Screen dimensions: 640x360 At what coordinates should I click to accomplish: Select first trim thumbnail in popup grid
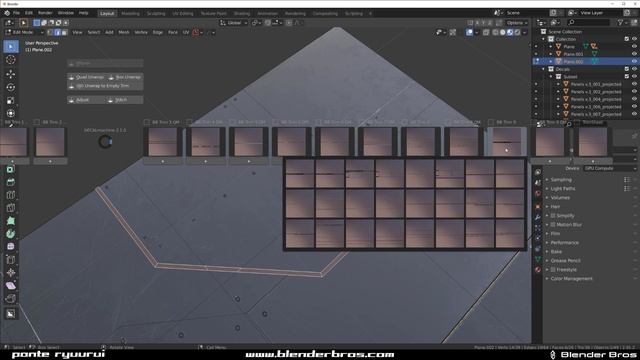(300, 174)
